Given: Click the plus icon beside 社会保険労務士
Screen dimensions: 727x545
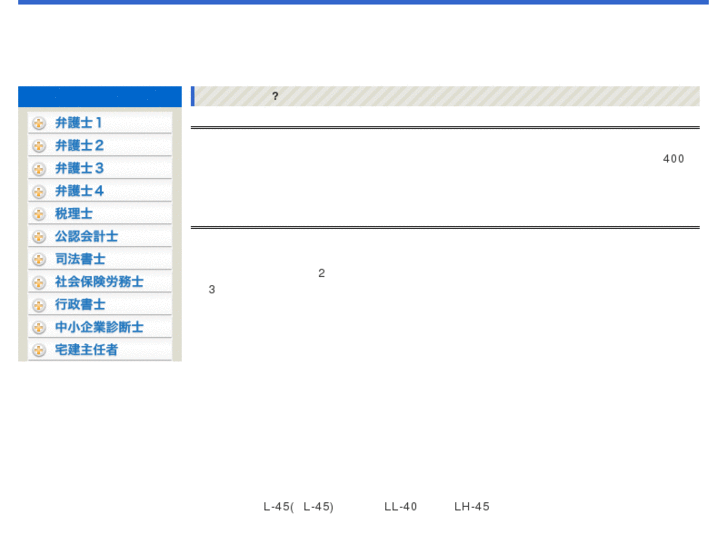Looking at the screenshot, I should (39, 282).
